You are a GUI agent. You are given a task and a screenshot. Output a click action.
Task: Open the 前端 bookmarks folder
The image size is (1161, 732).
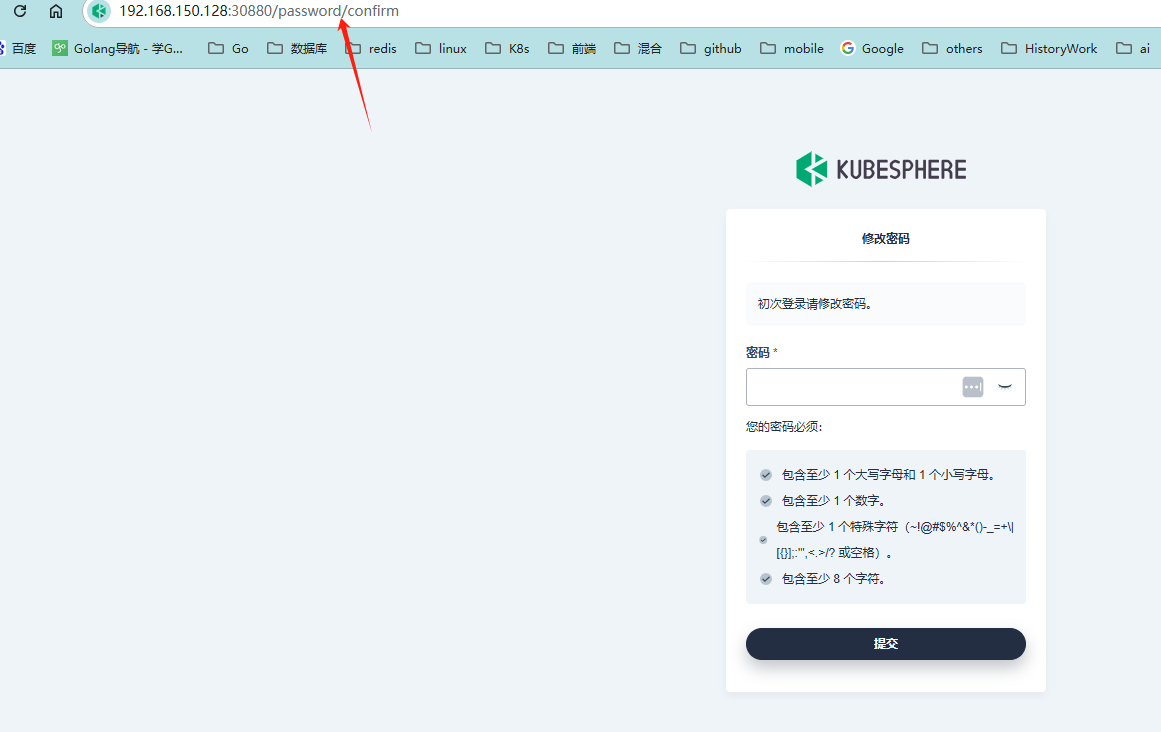point(572,48)
